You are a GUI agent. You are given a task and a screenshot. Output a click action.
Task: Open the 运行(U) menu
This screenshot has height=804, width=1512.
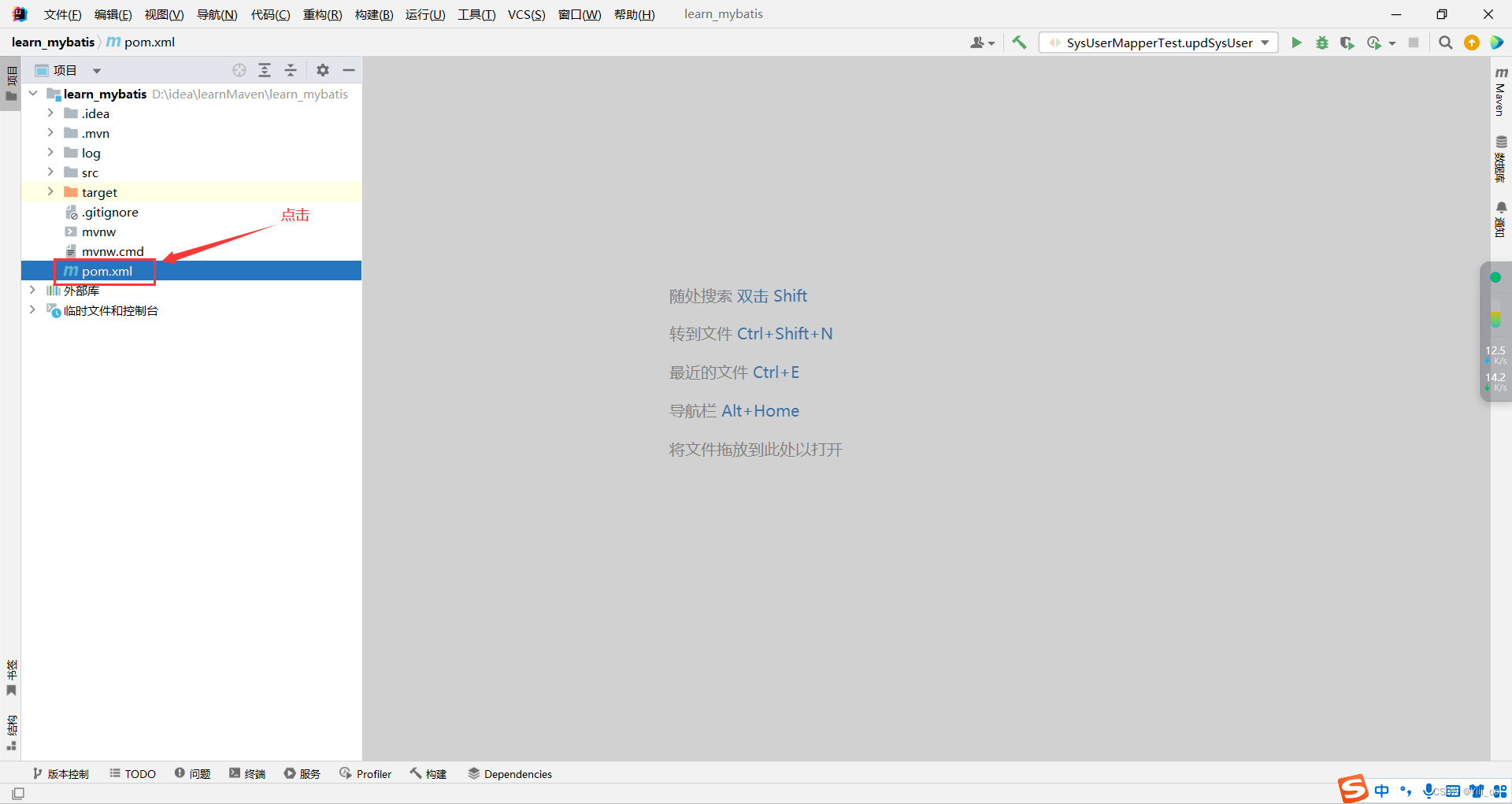424,14
